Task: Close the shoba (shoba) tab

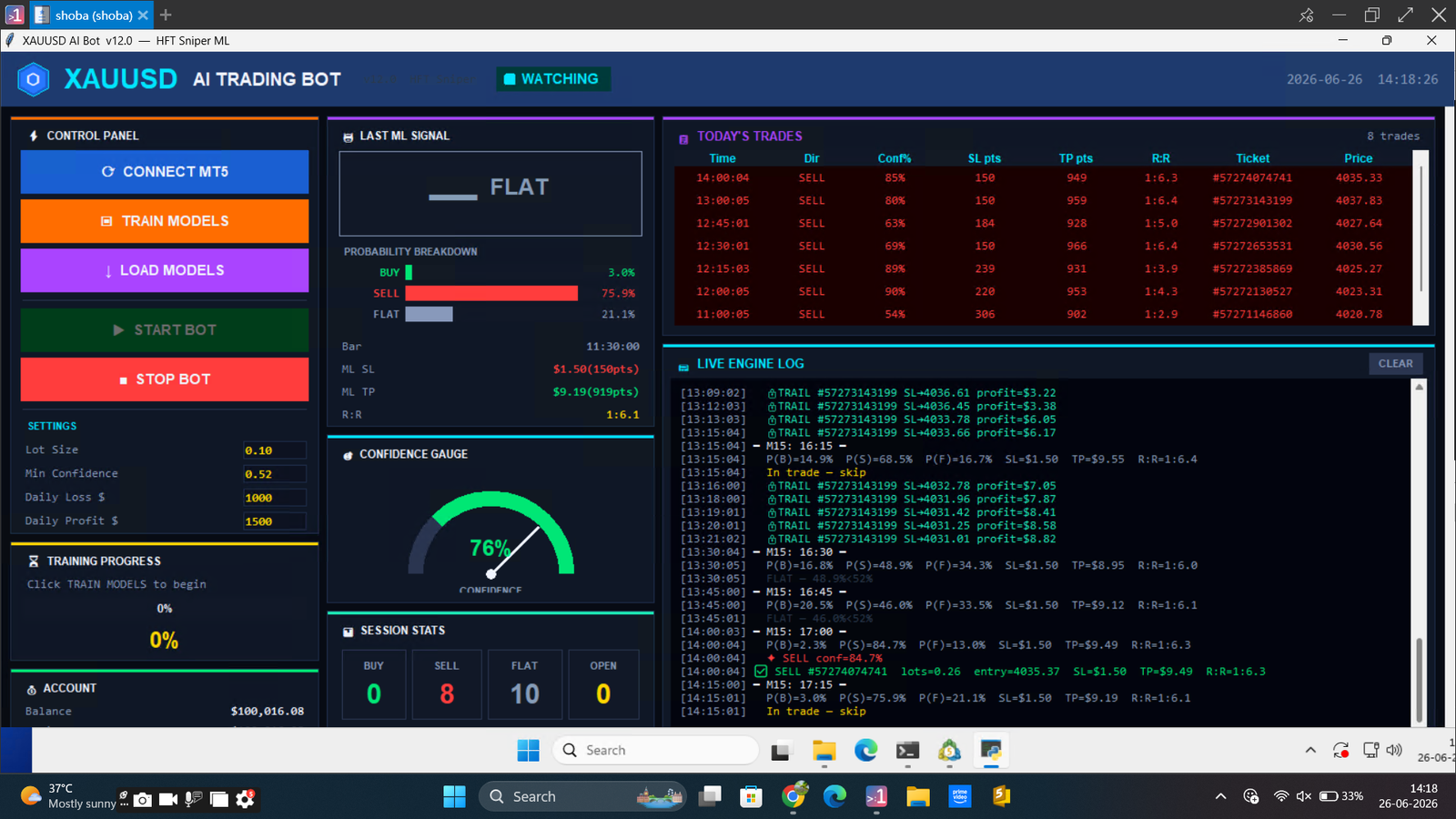Action: [143, 15]
